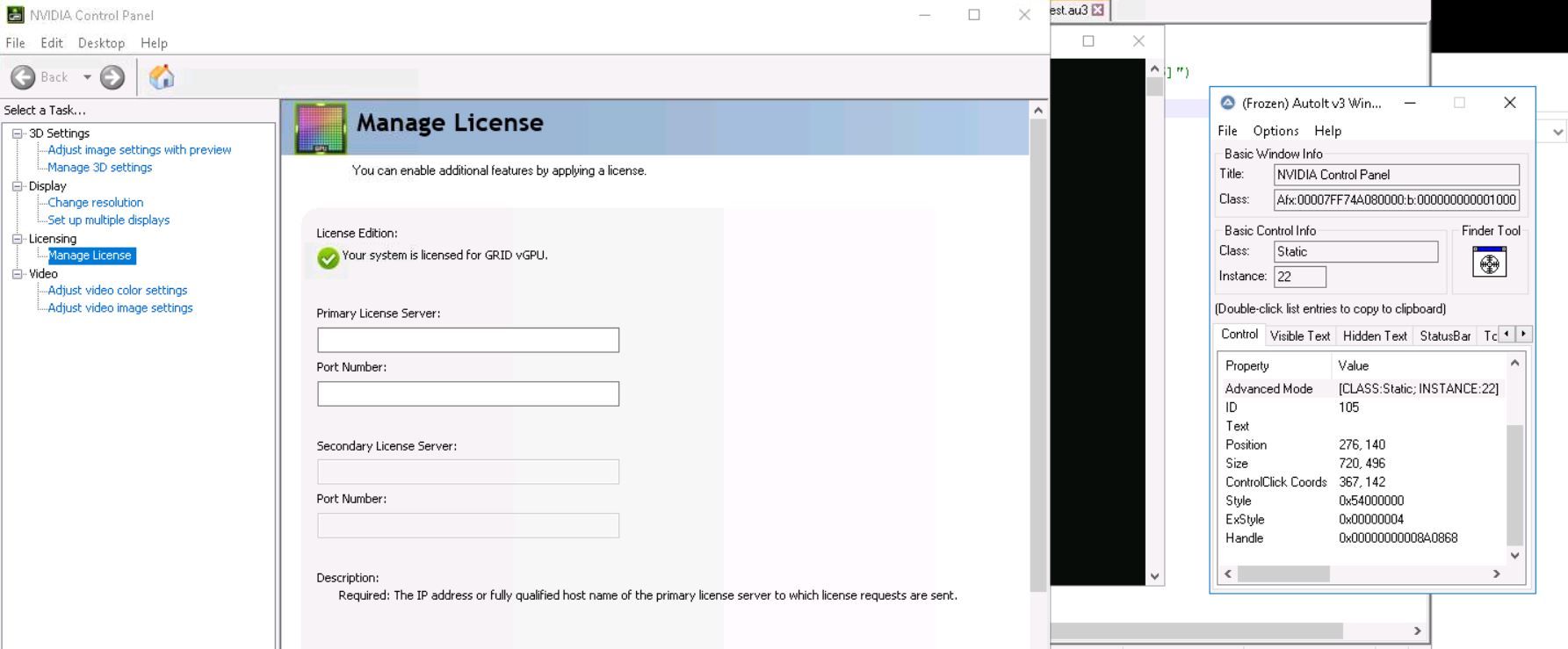Select Manage License in the task tree

click(x=90, y=256)
